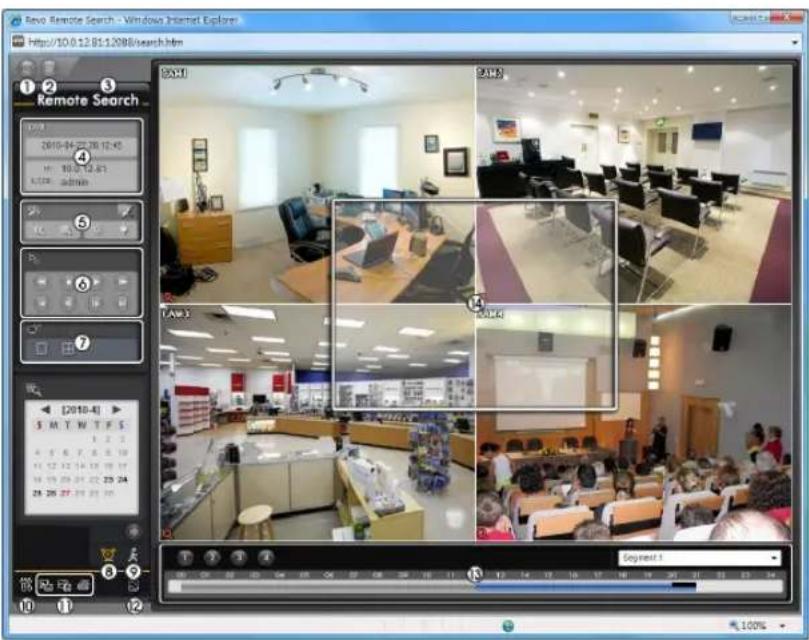Screen dimensions: 809x640
Task: Click the print icon in the boxed group
Action: tap(83, 586)
